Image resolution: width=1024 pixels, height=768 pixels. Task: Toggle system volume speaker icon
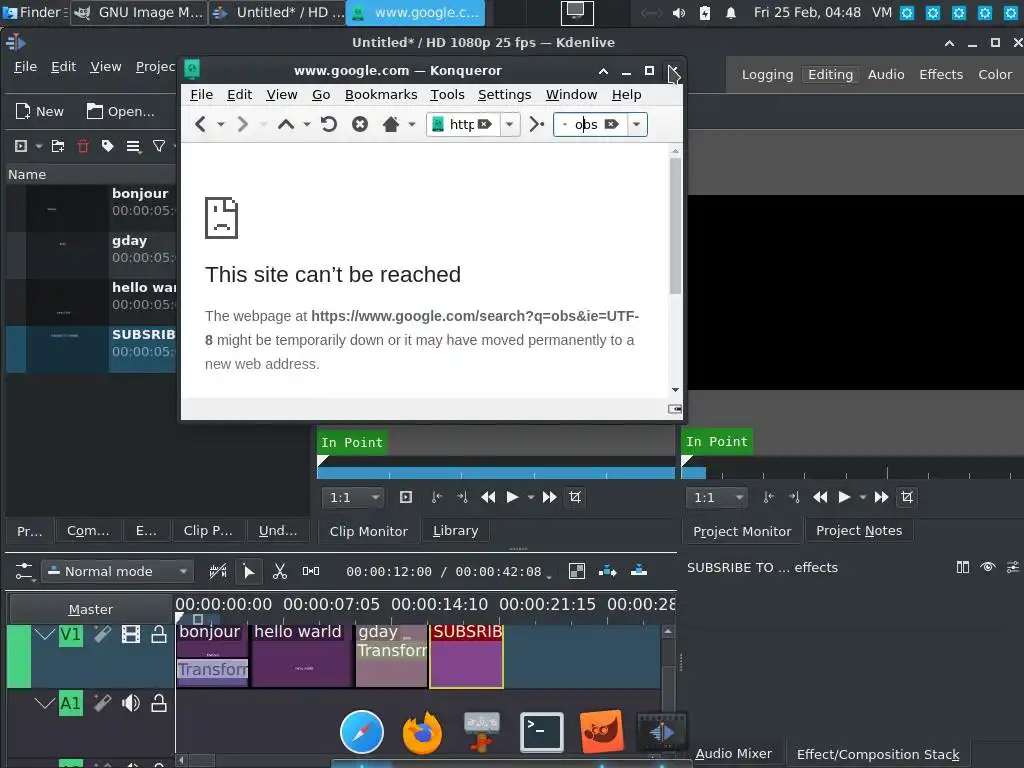[x=679, y=12]
